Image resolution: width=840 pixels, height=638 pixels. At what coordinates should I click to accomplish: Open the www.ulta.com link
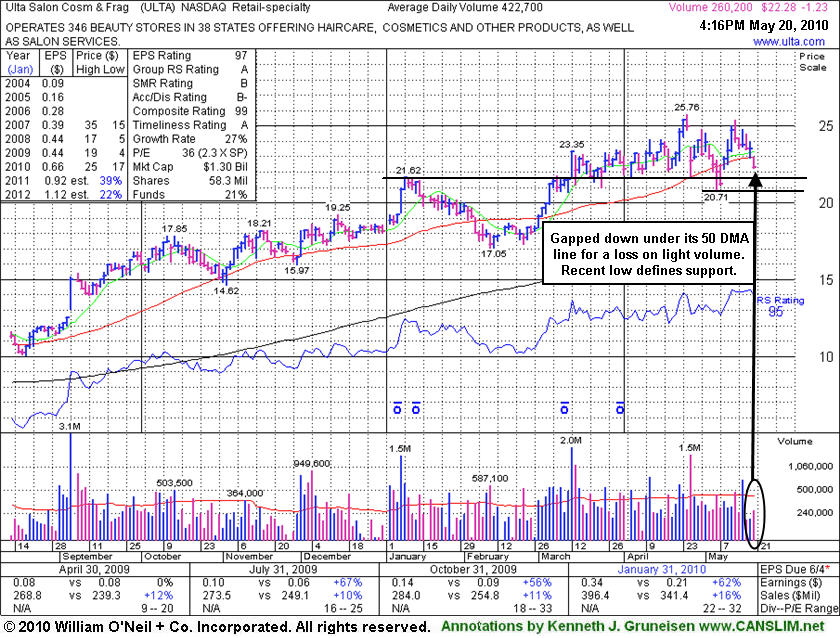pos(789,42)
